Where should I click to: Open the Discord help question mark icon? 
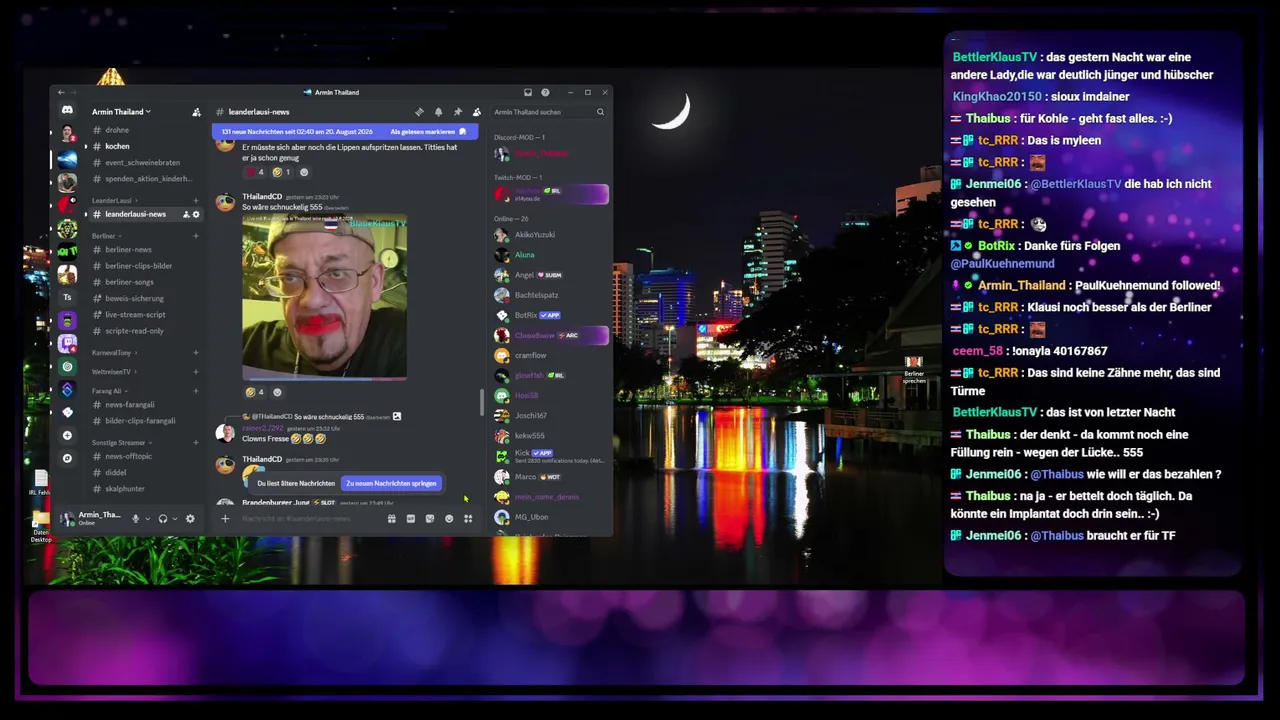point(545,92)
